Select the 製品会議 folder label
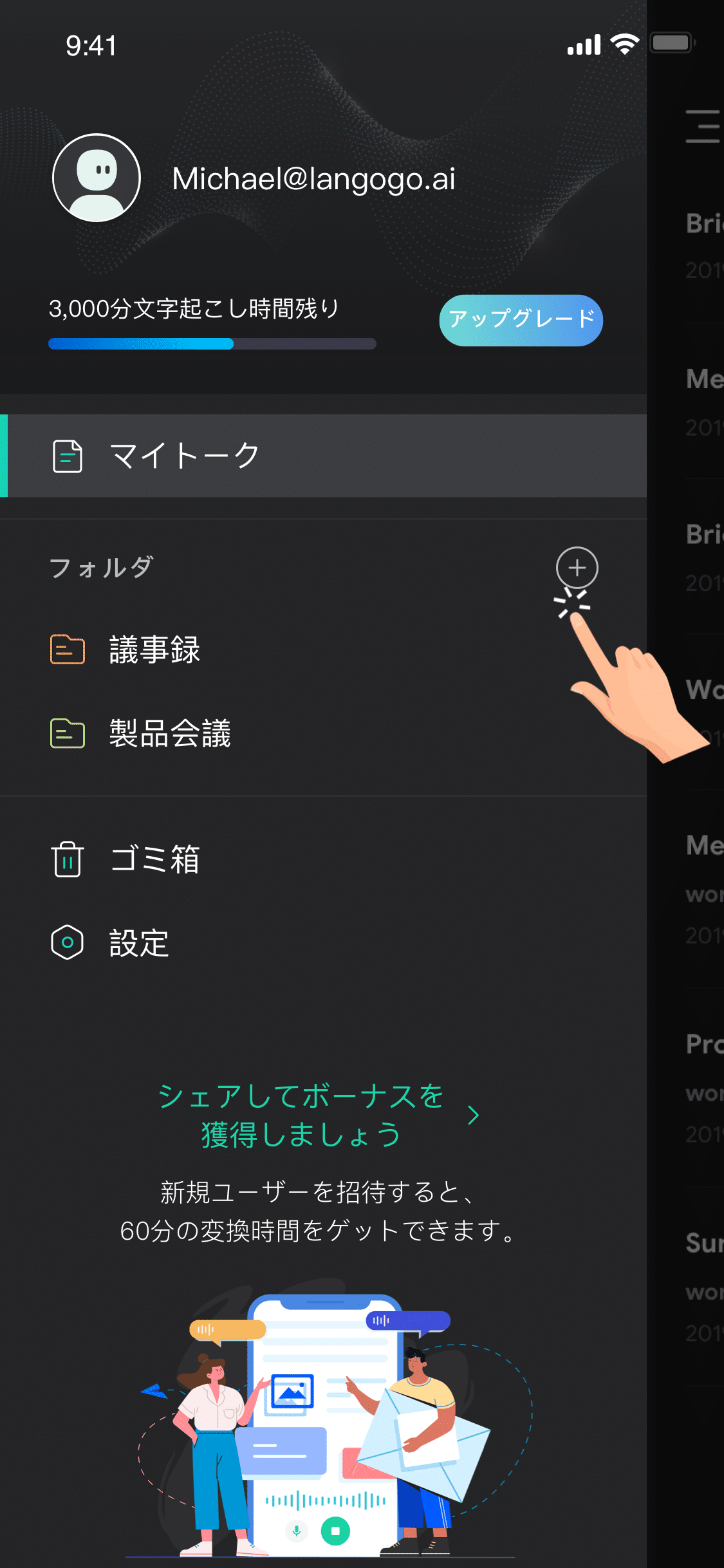 (x=170, y=733)
